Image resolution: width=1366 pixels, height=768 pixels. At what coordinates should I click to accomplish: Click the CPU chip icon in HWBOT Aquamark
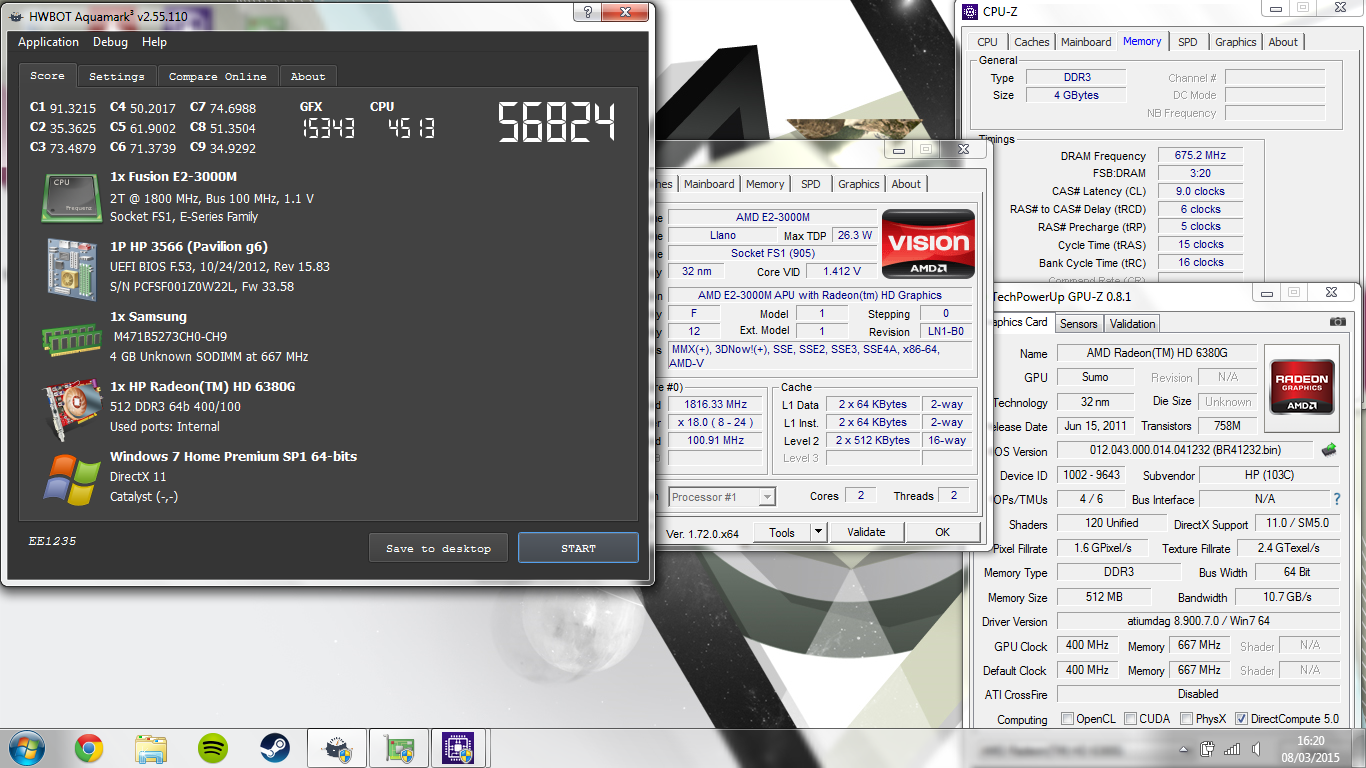tap(71, 197)
